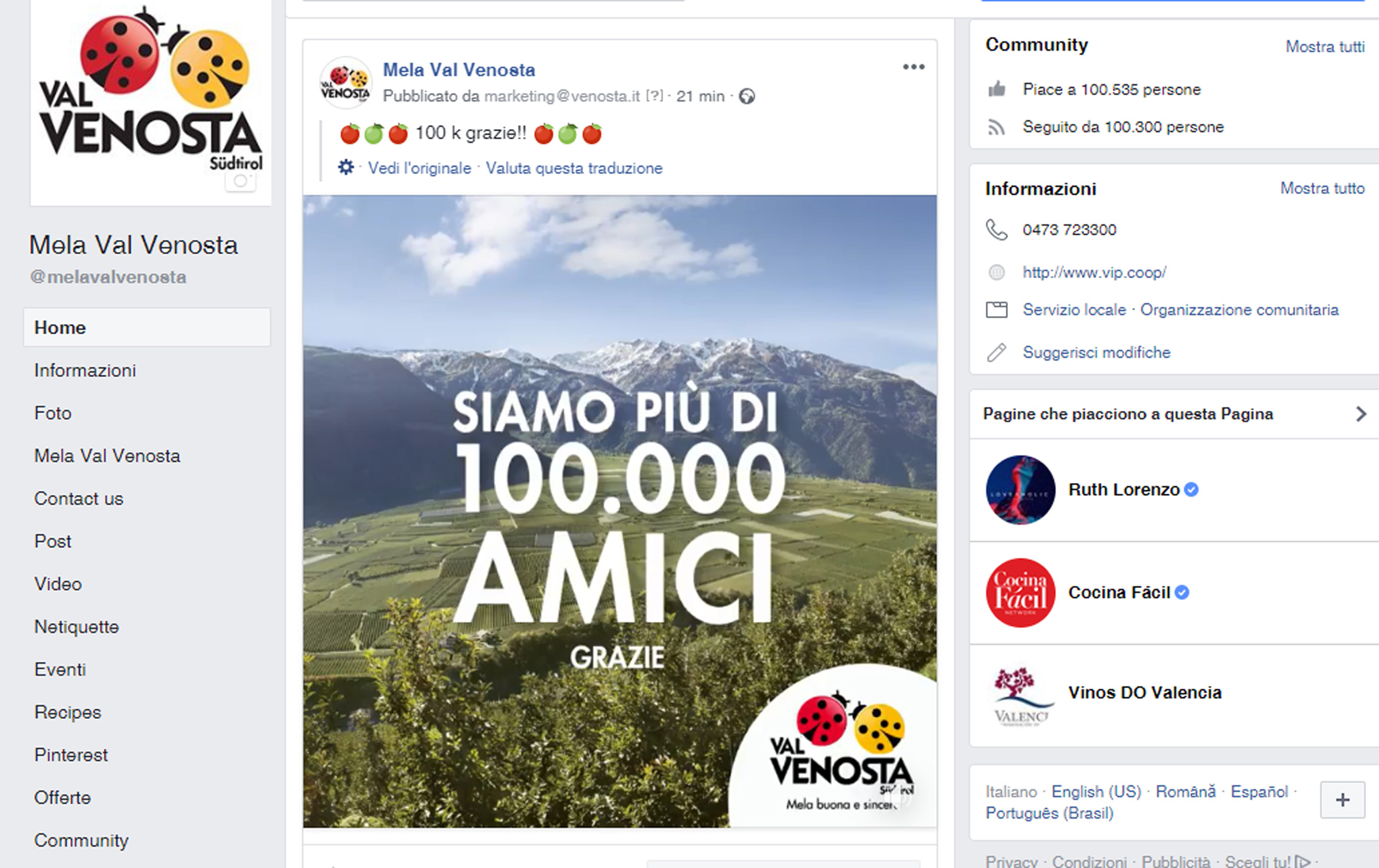The image size is (1379, 868).
Task: Add another language with plus button
Action: (1342, 800)
